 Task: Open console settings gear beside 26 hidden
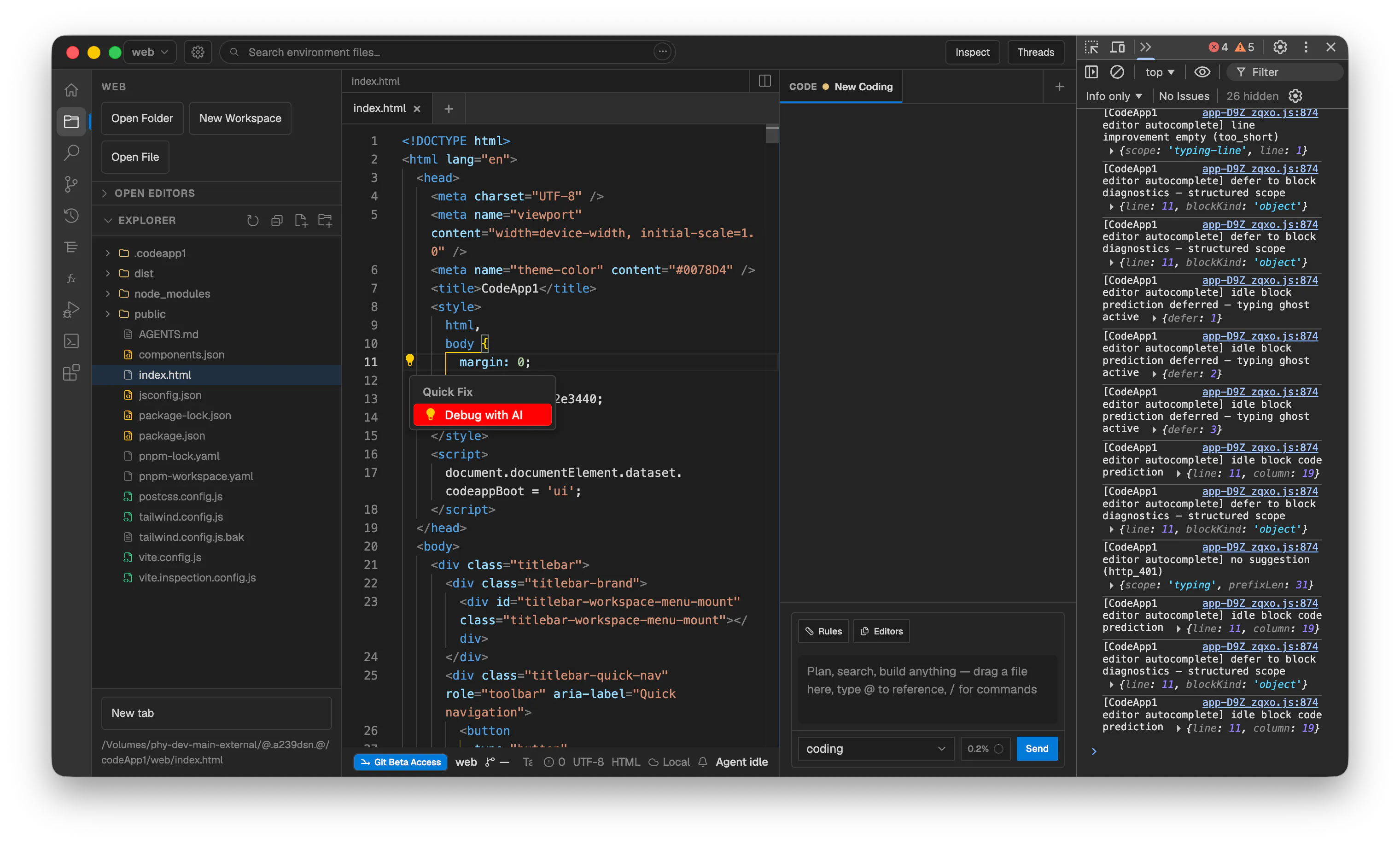[1295, 96]
